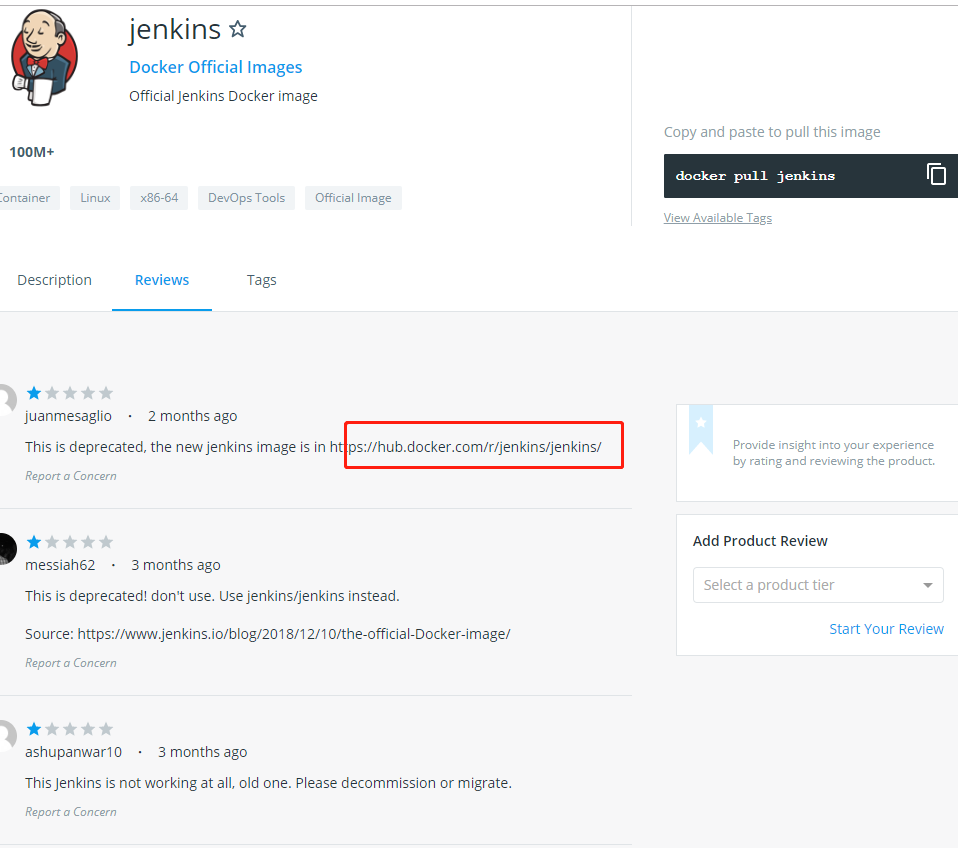Click the star rating on ashupanwar10's review

click(x=70, y=729)
